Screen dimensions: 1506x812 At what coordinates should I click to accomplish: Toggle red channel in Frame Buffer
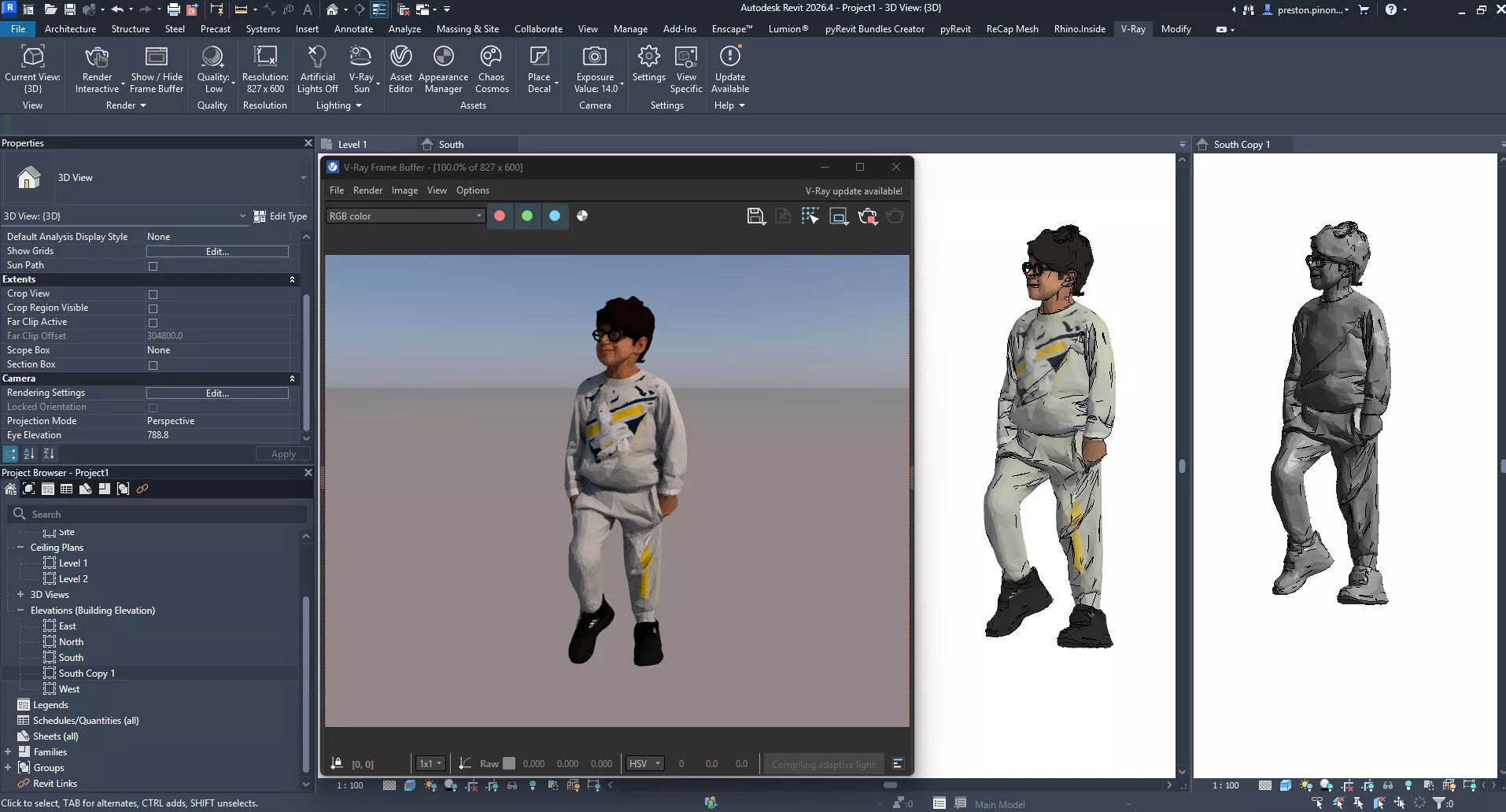[x=499, y=216]
